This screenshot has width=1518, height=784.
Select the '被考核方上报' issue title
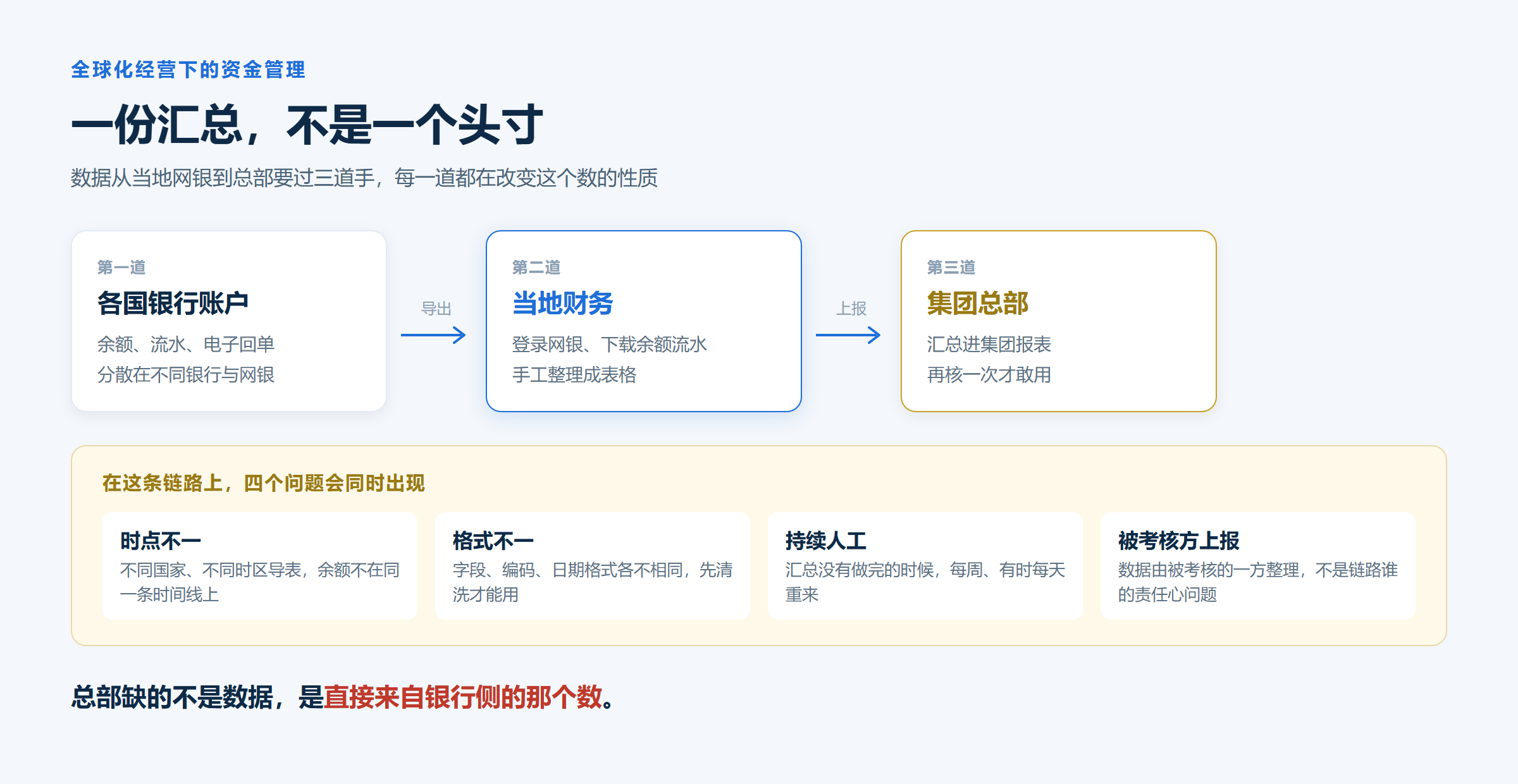tap(1179, 541)
